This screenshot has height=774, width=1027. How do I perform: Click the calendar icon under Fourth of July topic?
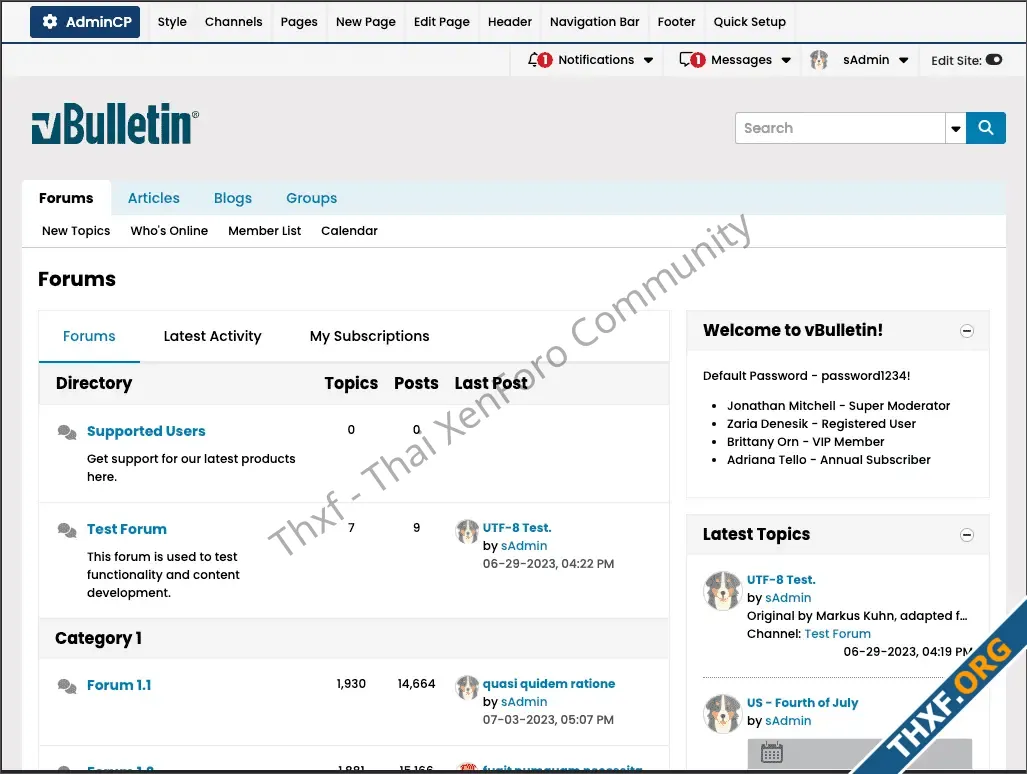click(x=772, y=752)
